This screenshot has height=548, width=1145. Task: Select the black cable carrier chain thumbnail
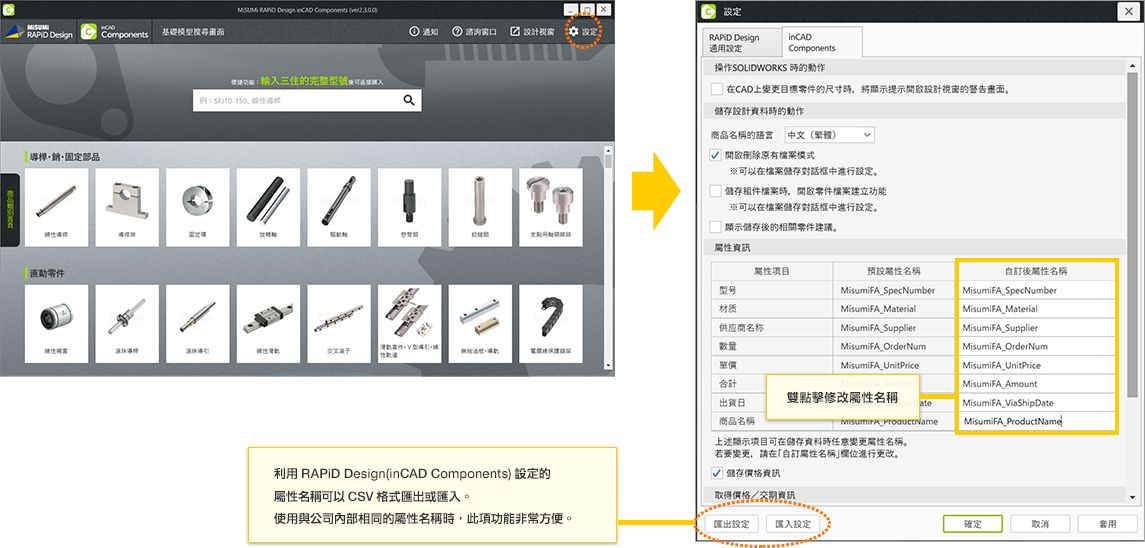[x=551, y=324]
